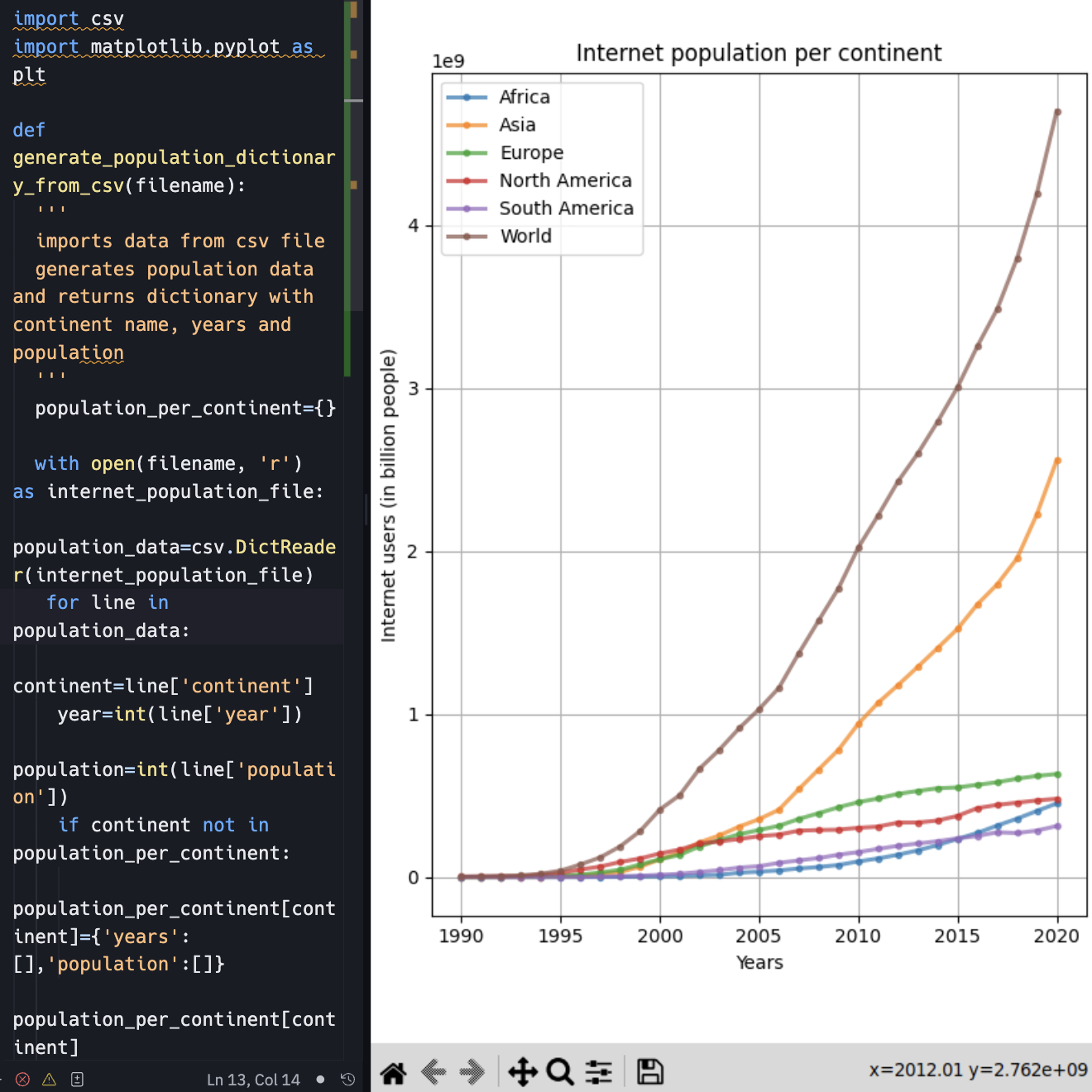Click the North America legend label

566,180
